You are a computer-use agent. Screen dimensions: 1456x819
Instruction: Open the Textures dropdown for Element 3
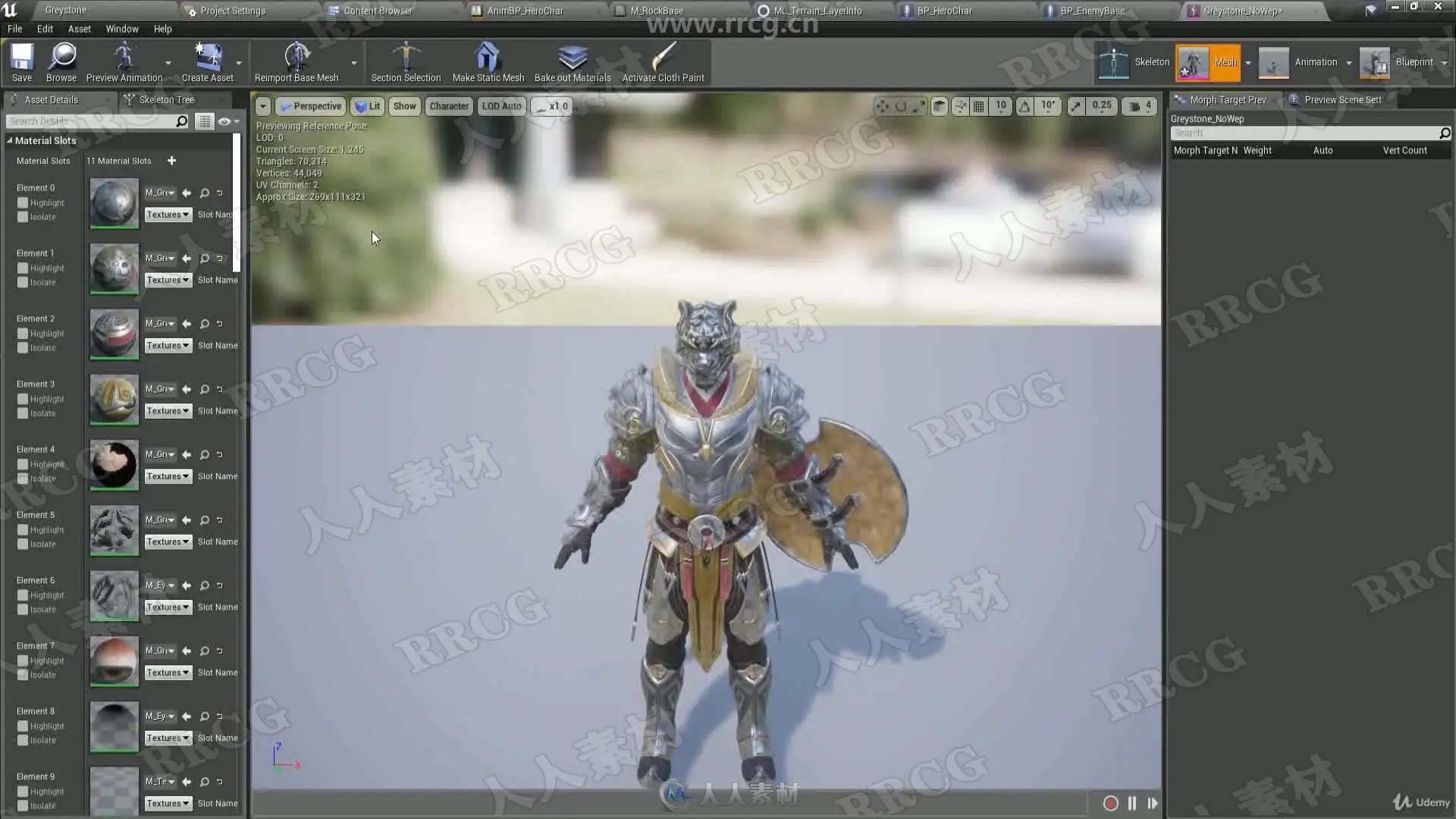click(x=168, y=411)
